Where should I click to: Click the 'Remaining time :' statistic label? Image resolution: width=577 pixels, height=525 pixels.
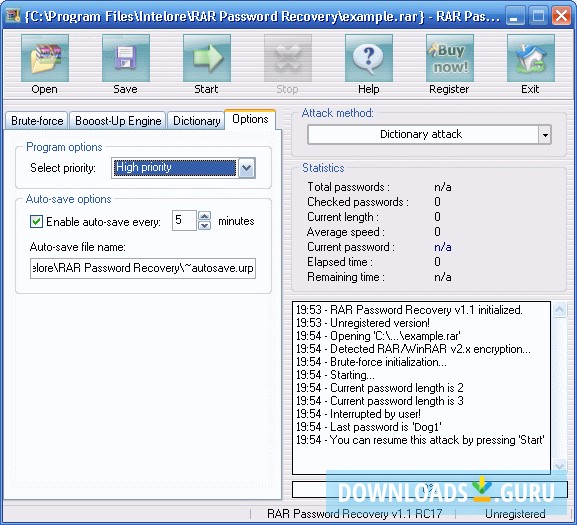[346, 277]
